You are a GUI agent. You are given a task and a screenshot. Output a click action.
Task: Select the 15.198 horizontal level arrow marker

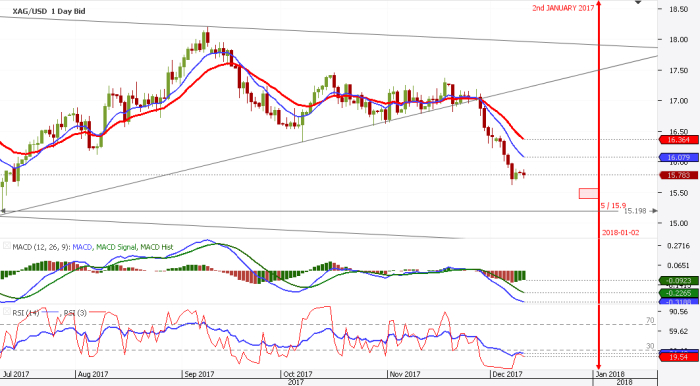654,211
